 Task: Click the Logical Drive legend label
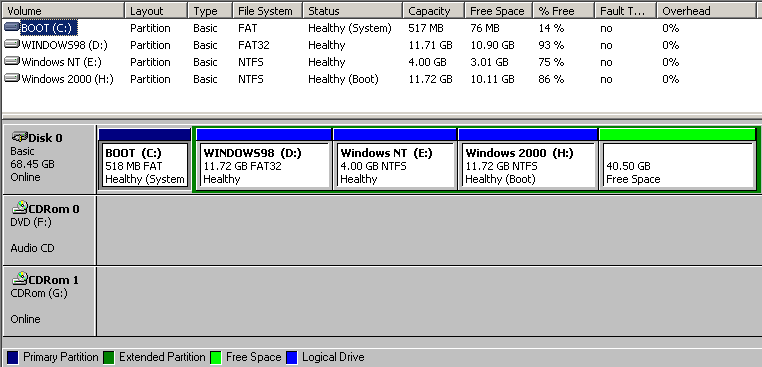(333, 357)
